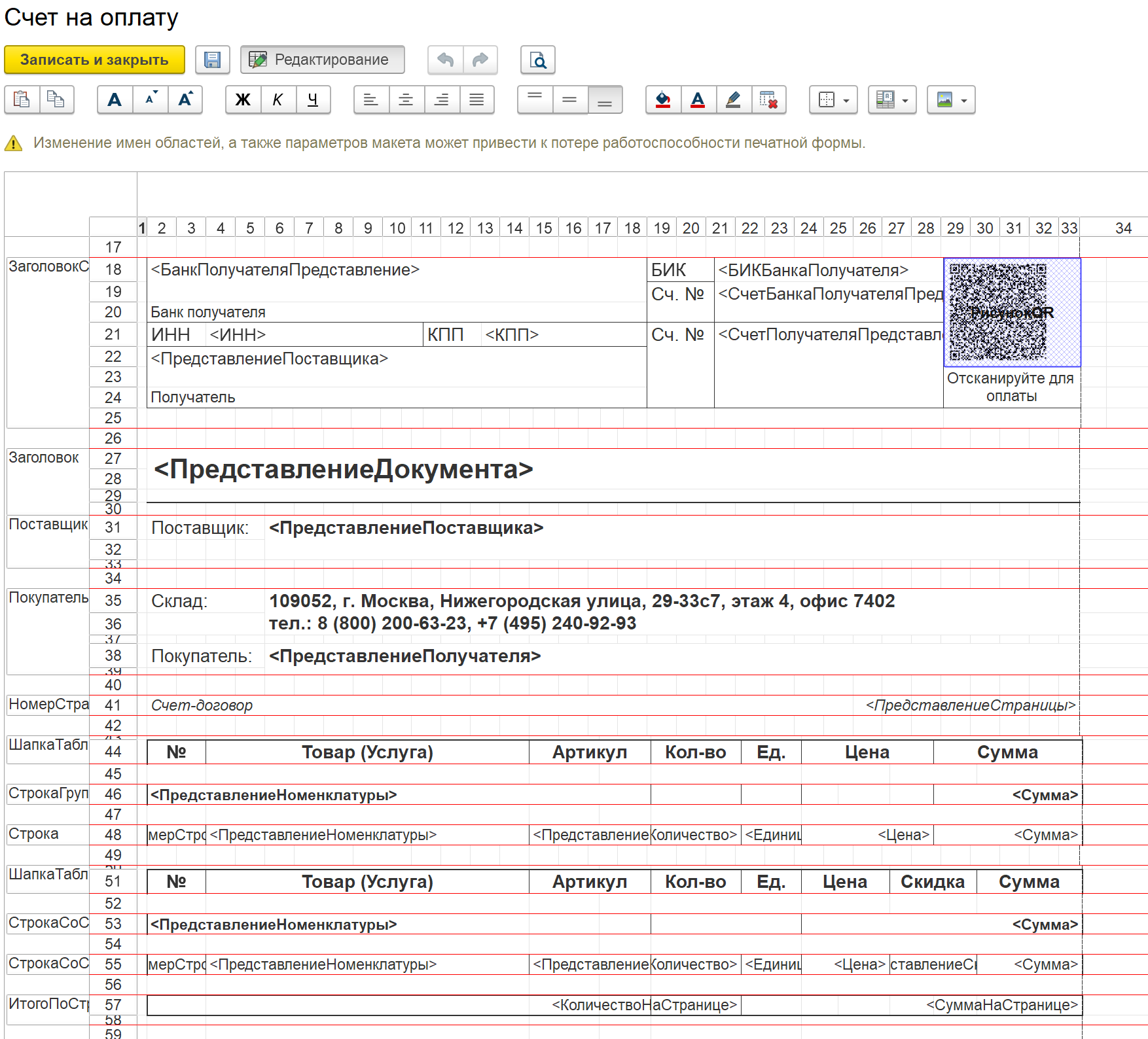1148x1039 pixels.
Task: Toggle underline formatting (Ч)
Action: tap(313, 100)
